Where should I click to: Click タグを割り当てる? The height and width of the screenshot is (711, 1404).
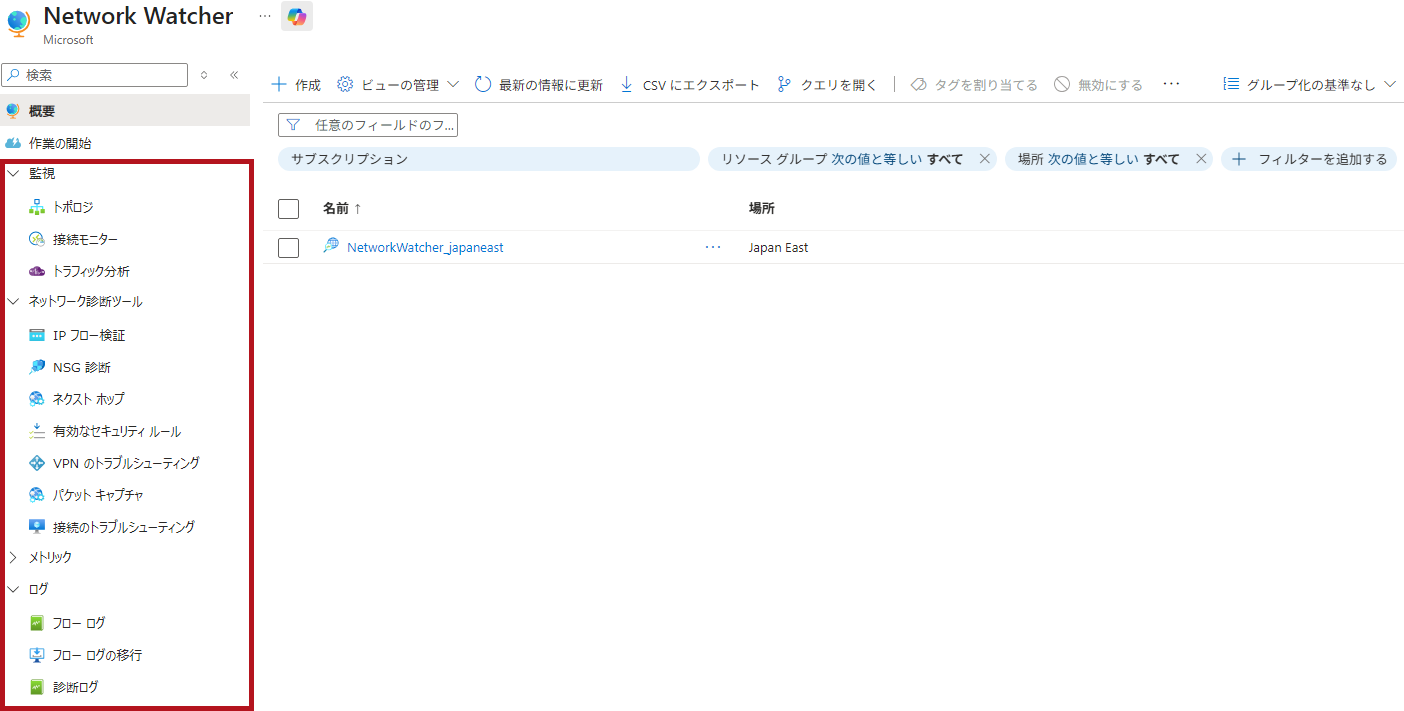tap(974, 85)
